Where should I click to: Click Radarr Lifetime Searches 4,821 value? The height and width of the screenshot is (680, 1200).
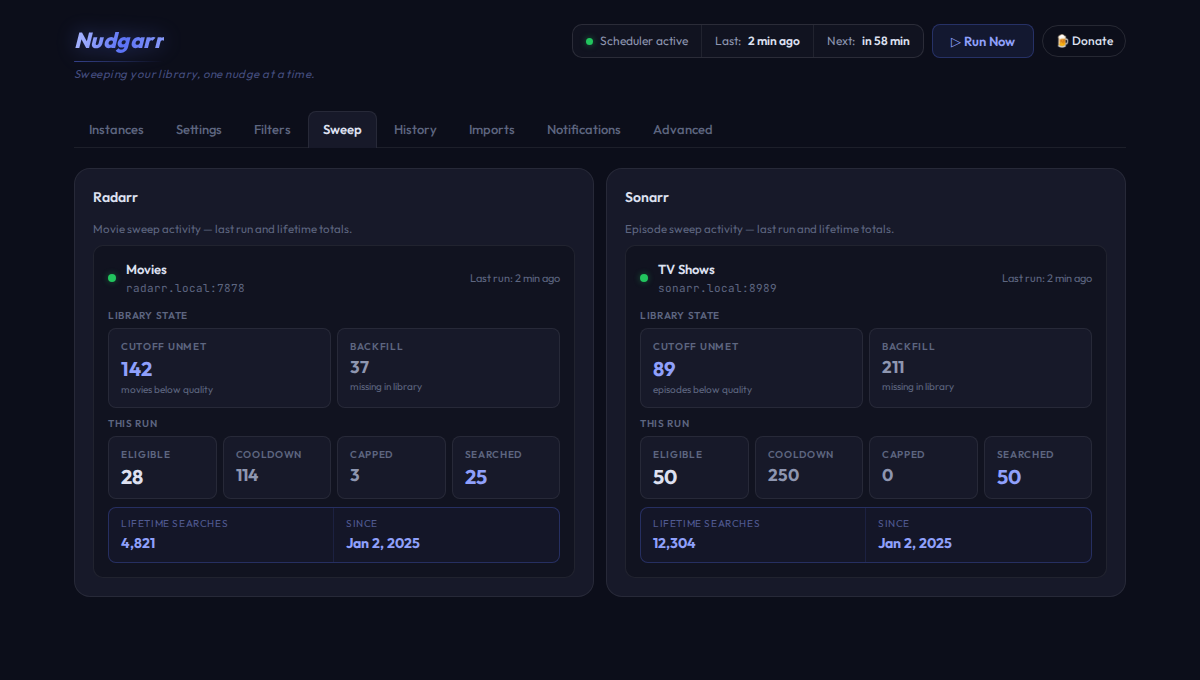tap(138, 543)
